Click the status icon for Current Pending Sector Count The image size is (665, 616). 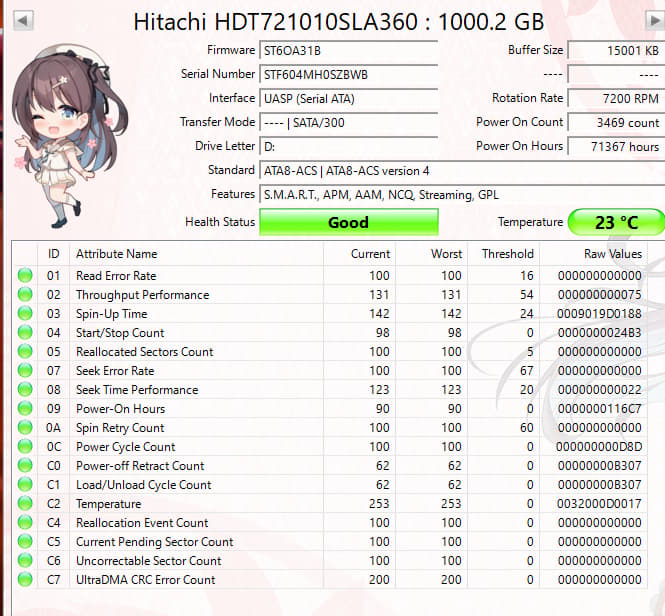click(25, 541)
